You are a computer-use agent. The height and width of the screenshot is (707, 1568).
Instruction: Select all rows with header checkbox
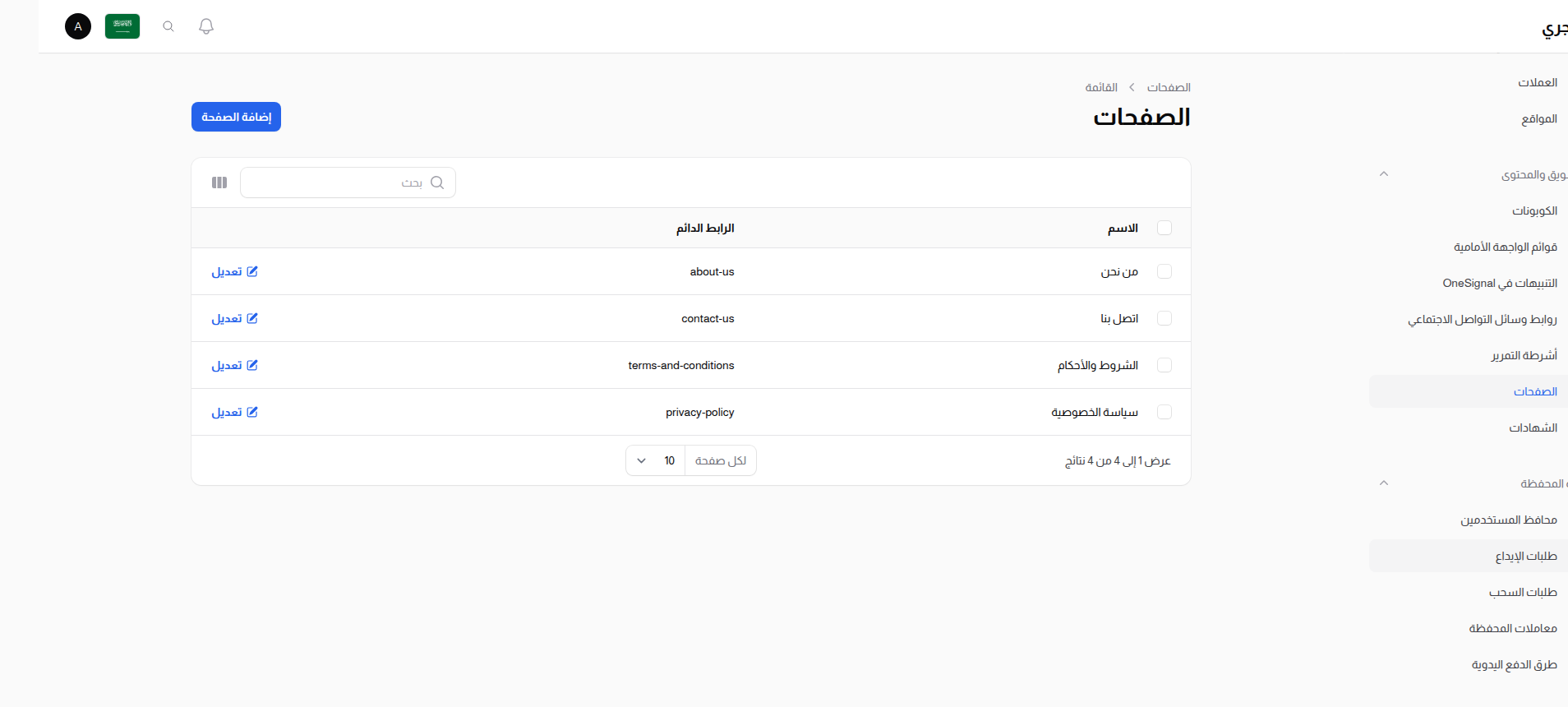1164,228
